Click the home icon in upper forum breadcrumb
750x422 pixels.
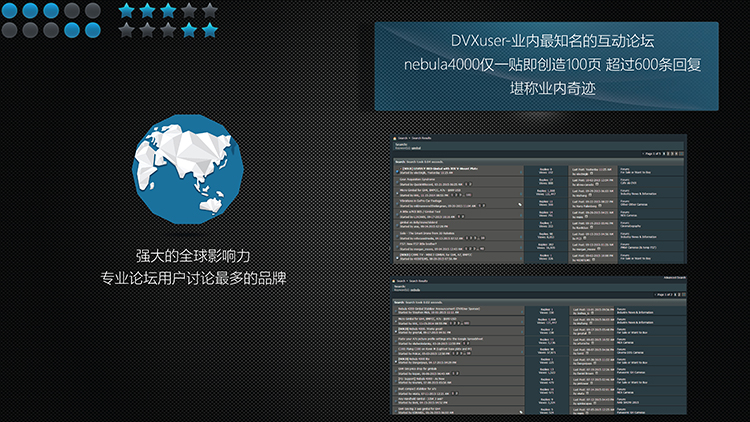tap(395, 138)
